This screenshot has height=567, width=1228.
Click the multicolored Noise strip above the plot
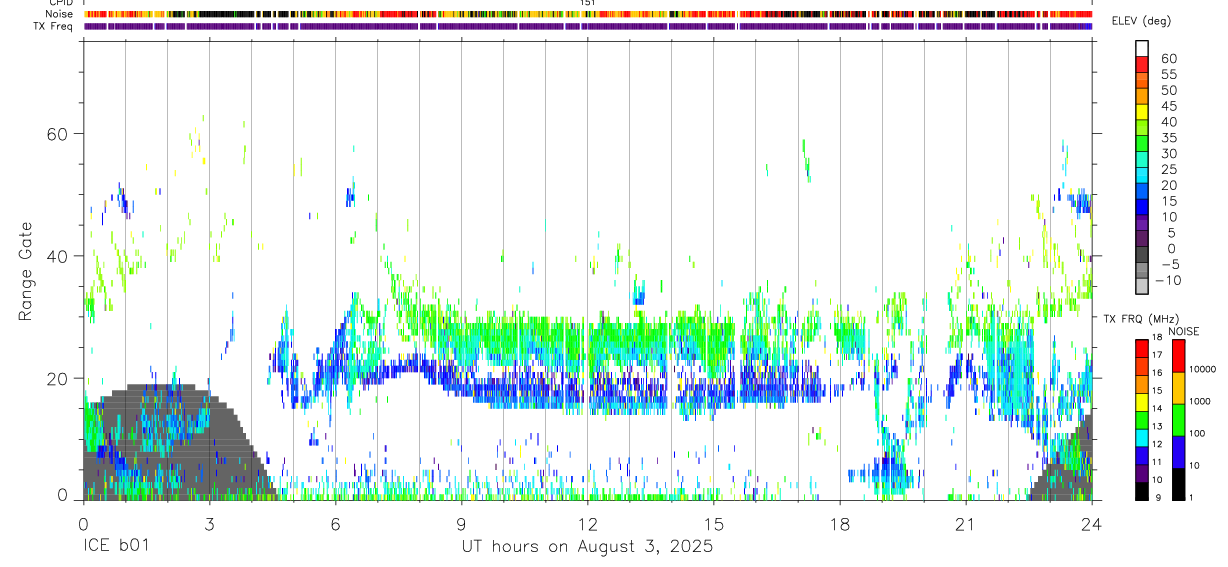tap(587, 15)
